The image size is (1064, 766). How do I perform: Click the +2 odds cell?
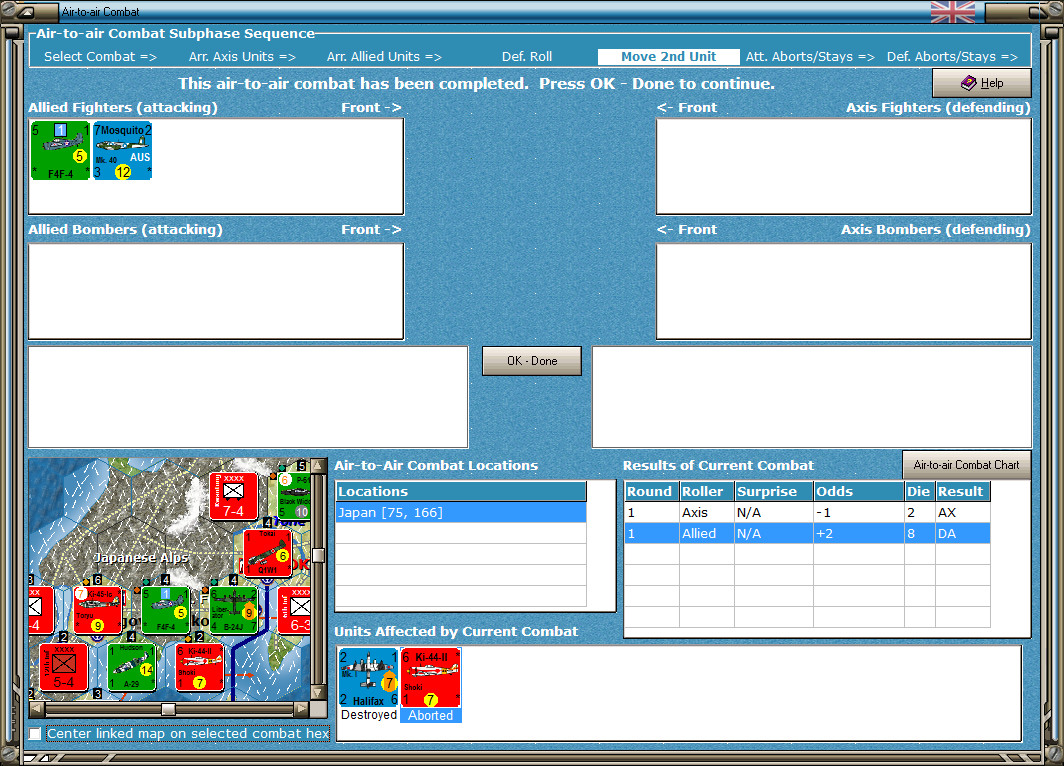858,533
